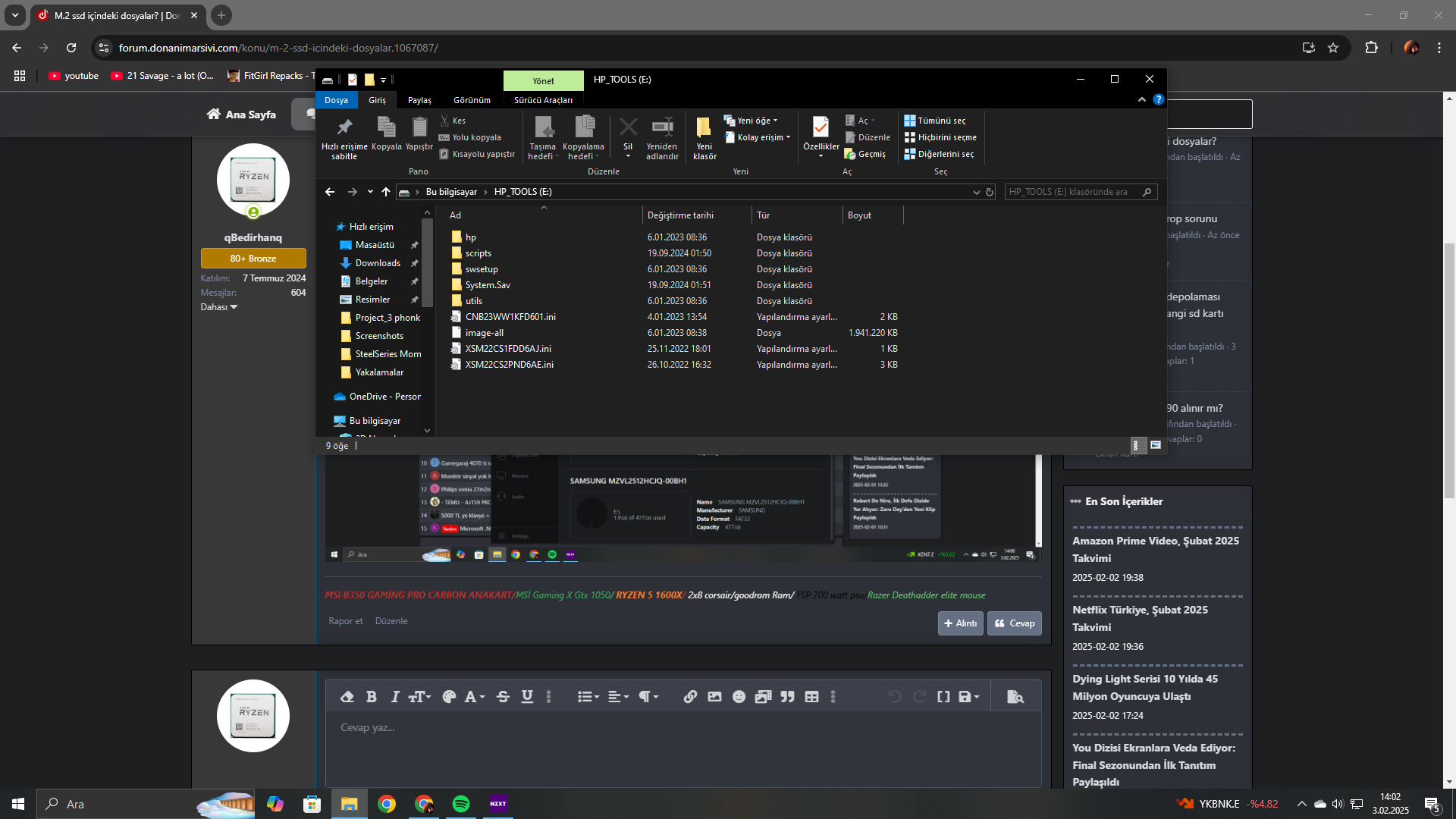The width and height of the screenshot is (1456, 819).
Task: Click the Quote marks editor icon
Action: click(x=787, y=697)
